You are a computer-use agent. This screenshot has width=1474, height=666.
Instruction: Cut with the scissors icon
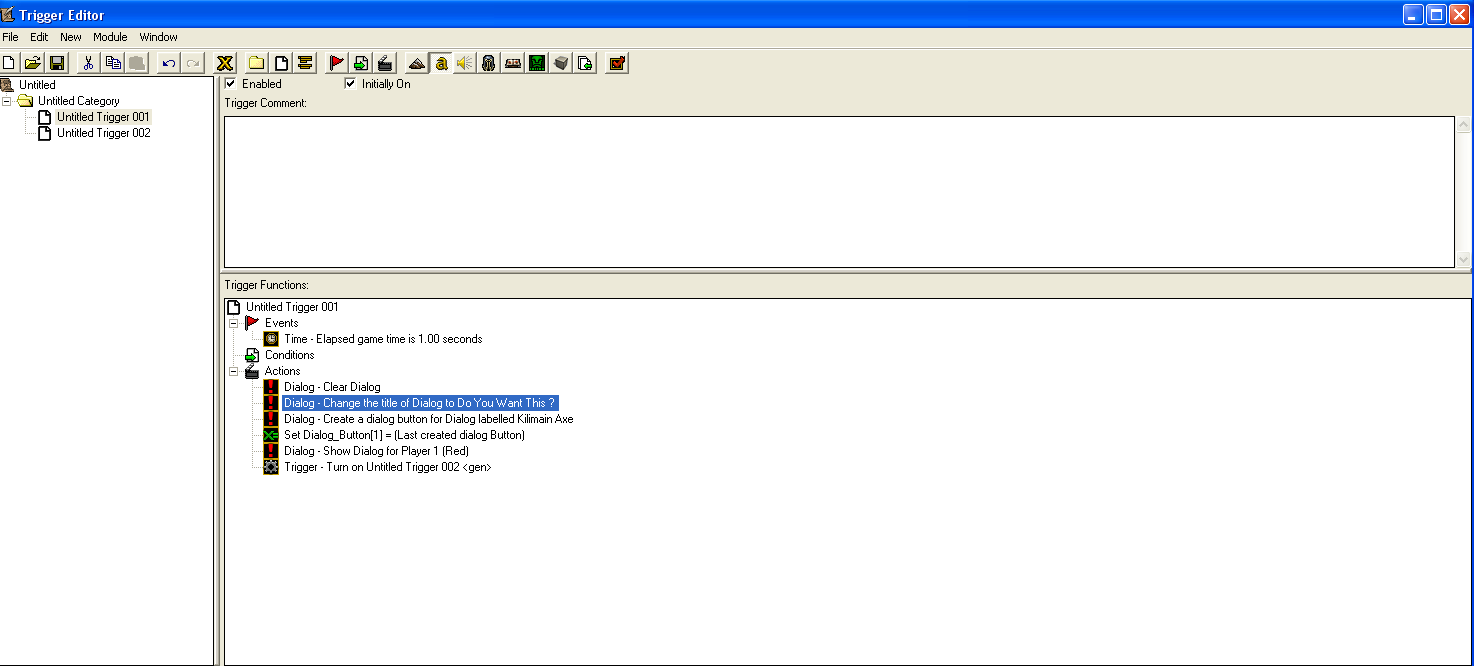coord(88,63)
